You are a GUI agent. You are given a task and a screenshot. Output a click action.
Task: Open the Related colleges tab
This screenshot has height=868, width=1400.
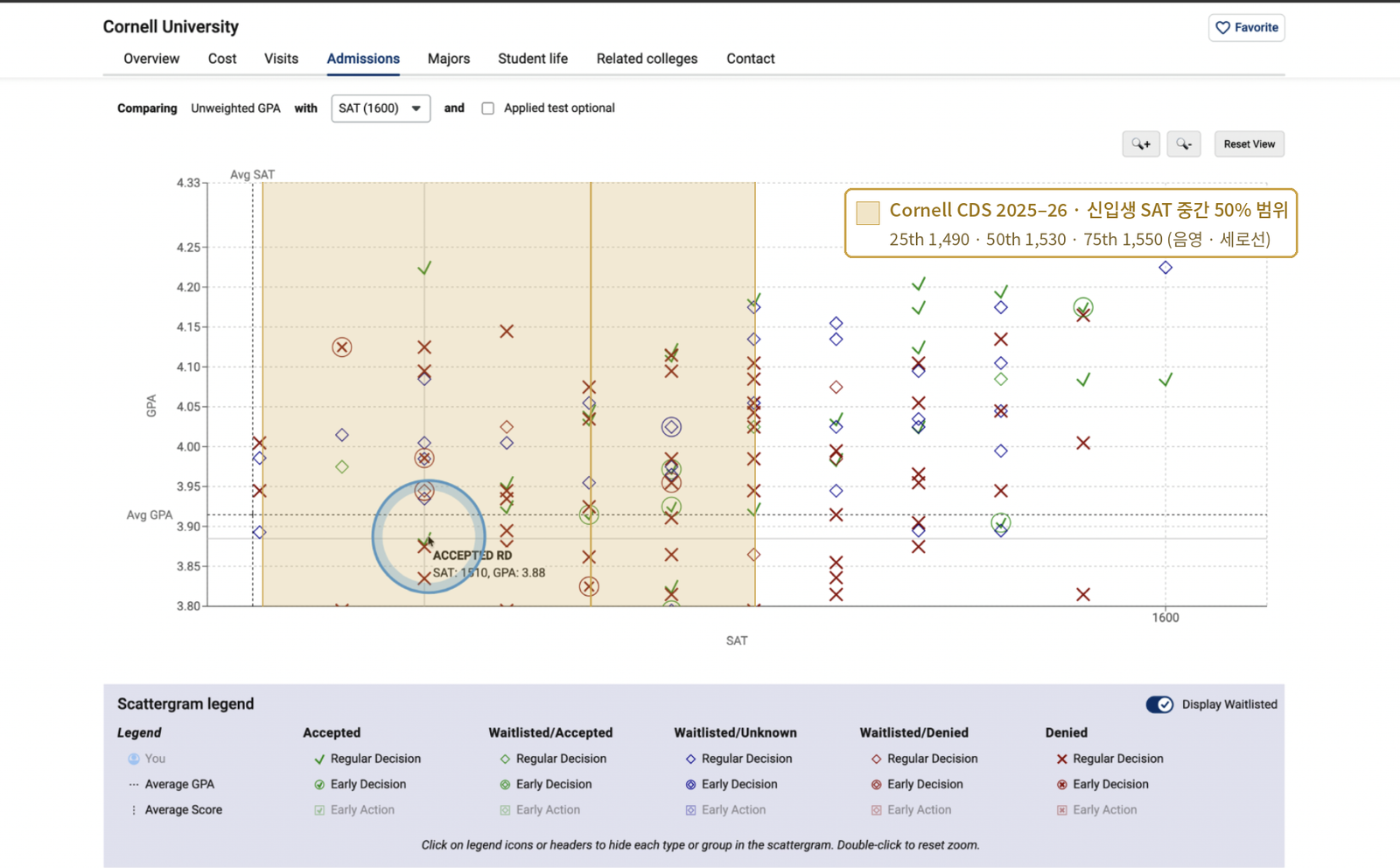[x=647, y=59]
